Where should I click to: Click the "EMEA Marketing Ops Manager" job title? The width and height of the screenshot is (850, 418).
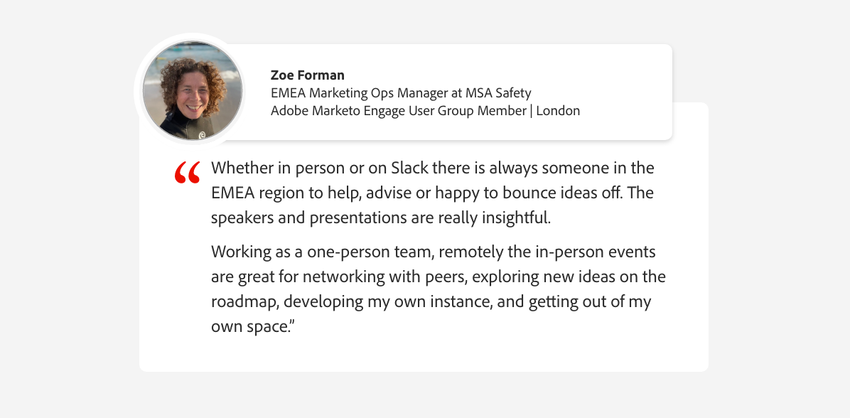tap(357, 93)
